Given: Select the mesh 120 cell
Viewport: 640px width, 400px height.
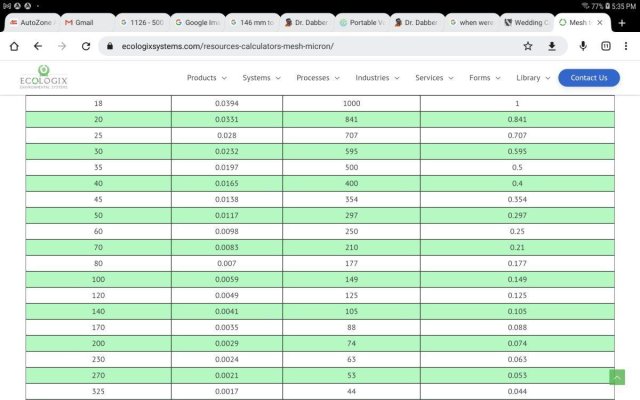Looking at the screenshot, I should pyautogui.click(x=98, y=295).
